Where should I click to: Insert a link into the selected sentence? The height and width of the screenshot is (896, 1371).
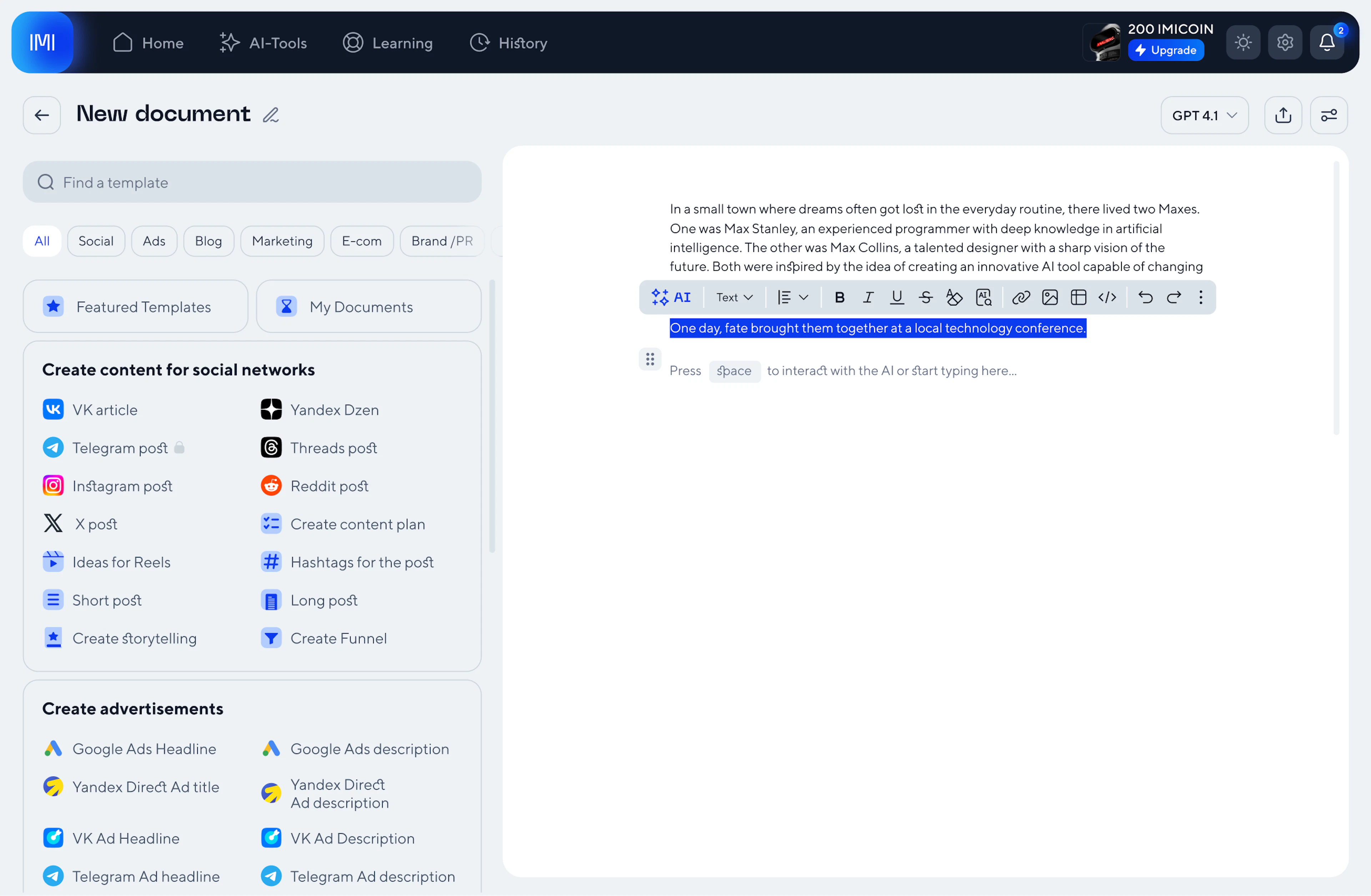point(1021,297)
